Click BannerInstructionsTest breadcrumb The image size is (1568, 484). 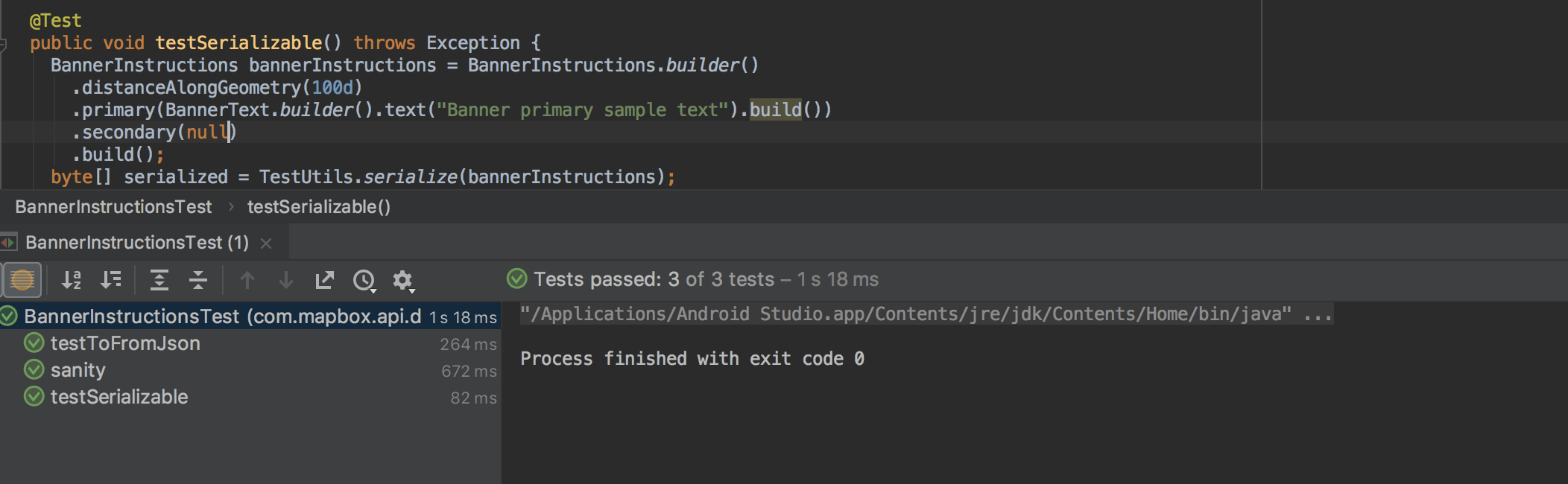point(113,207)
